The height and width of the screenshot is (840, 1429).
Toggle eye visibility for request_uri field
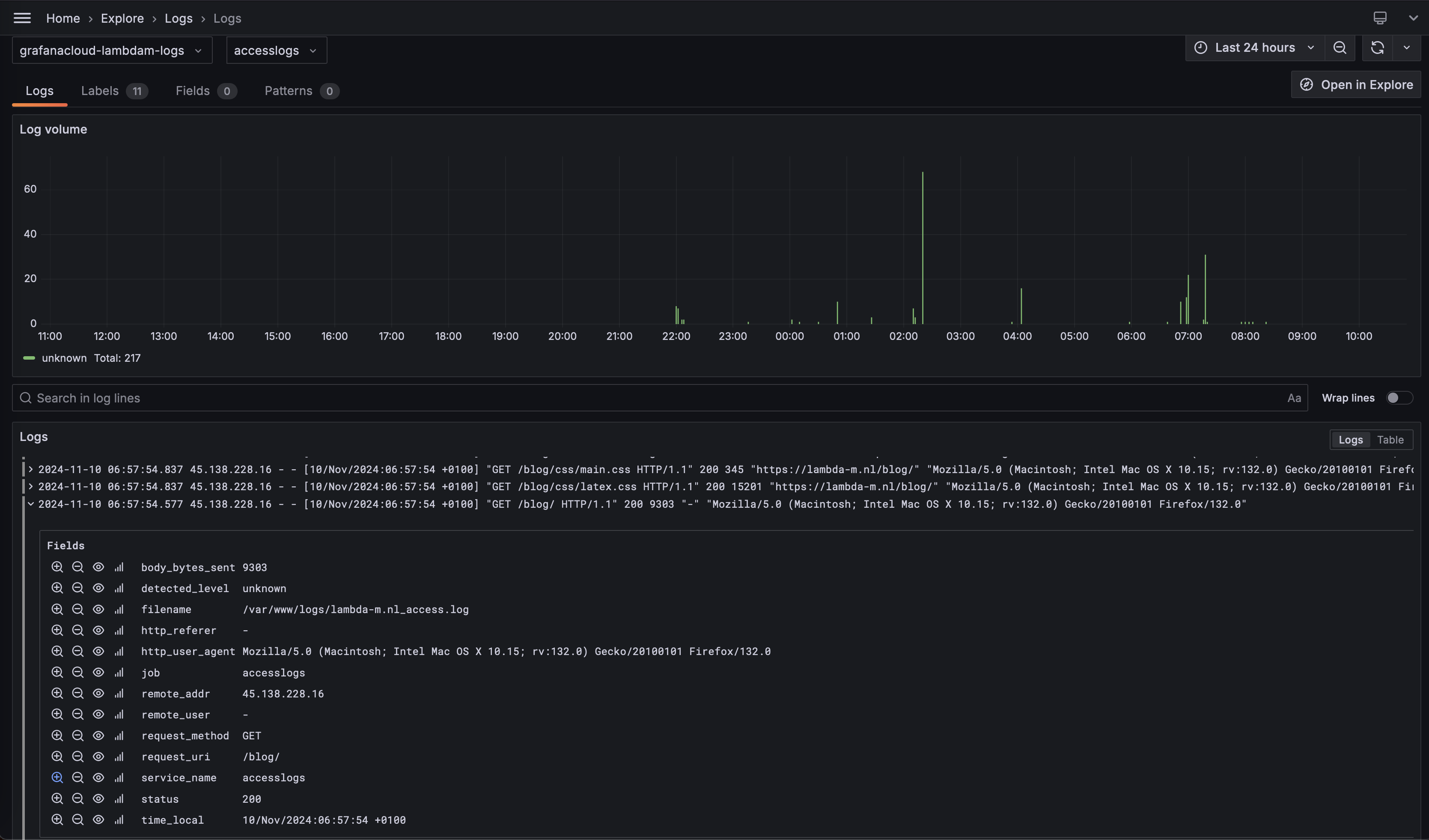click(x=98, y=757)
